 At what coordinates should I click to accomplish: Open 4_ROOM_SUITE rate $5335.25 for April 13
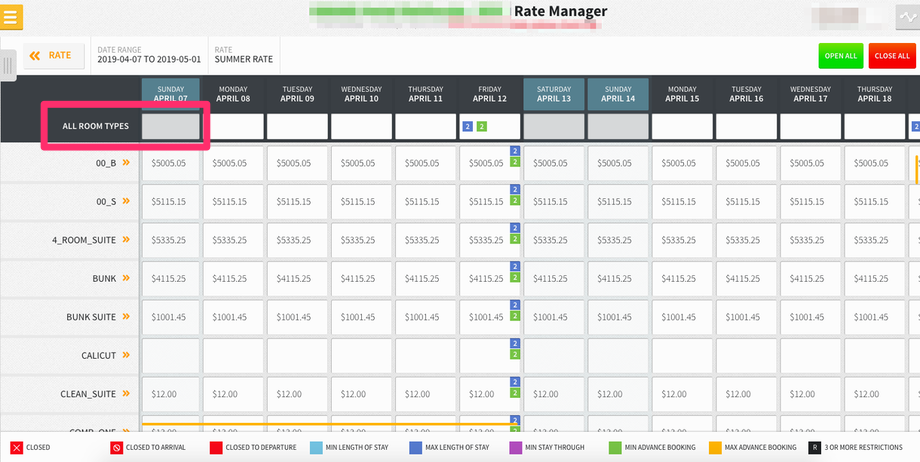click(x=553, y=240)
